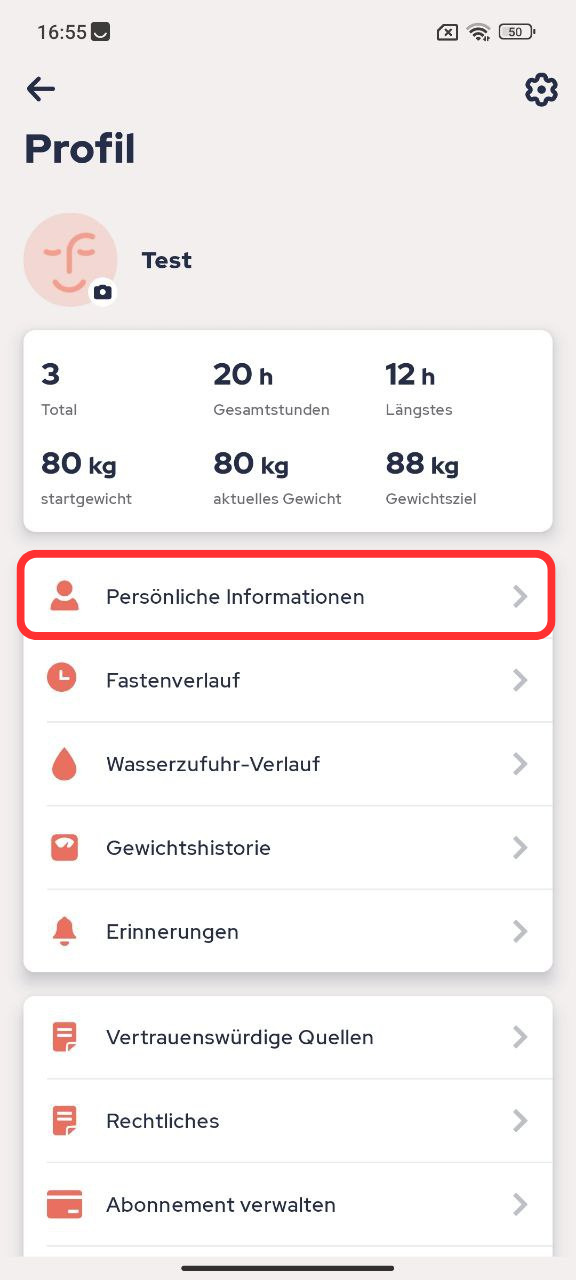Tap the profile avatar picture
Viewport: 576px width, 1280px height.
click(70, 259)
